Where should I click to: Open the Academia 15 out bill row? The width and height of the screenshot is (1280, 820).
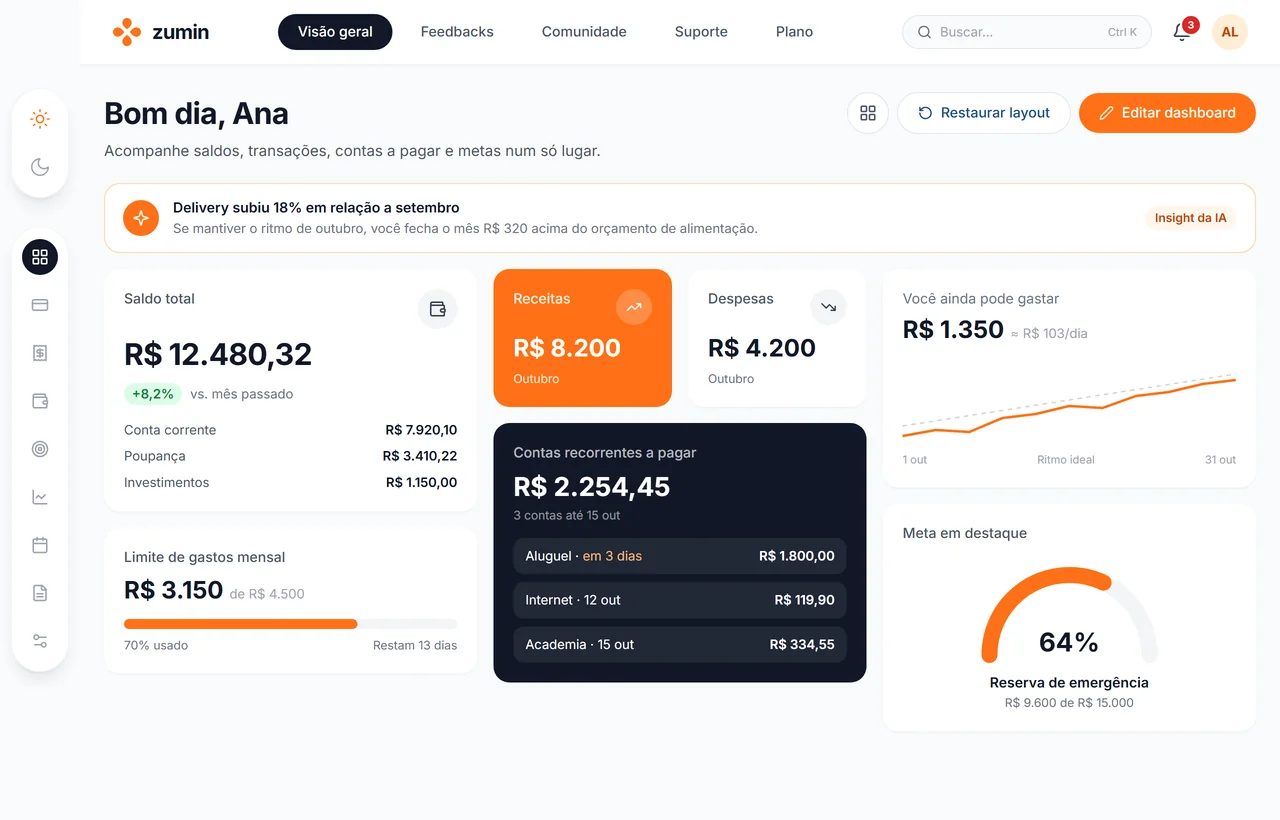point(680,644)
